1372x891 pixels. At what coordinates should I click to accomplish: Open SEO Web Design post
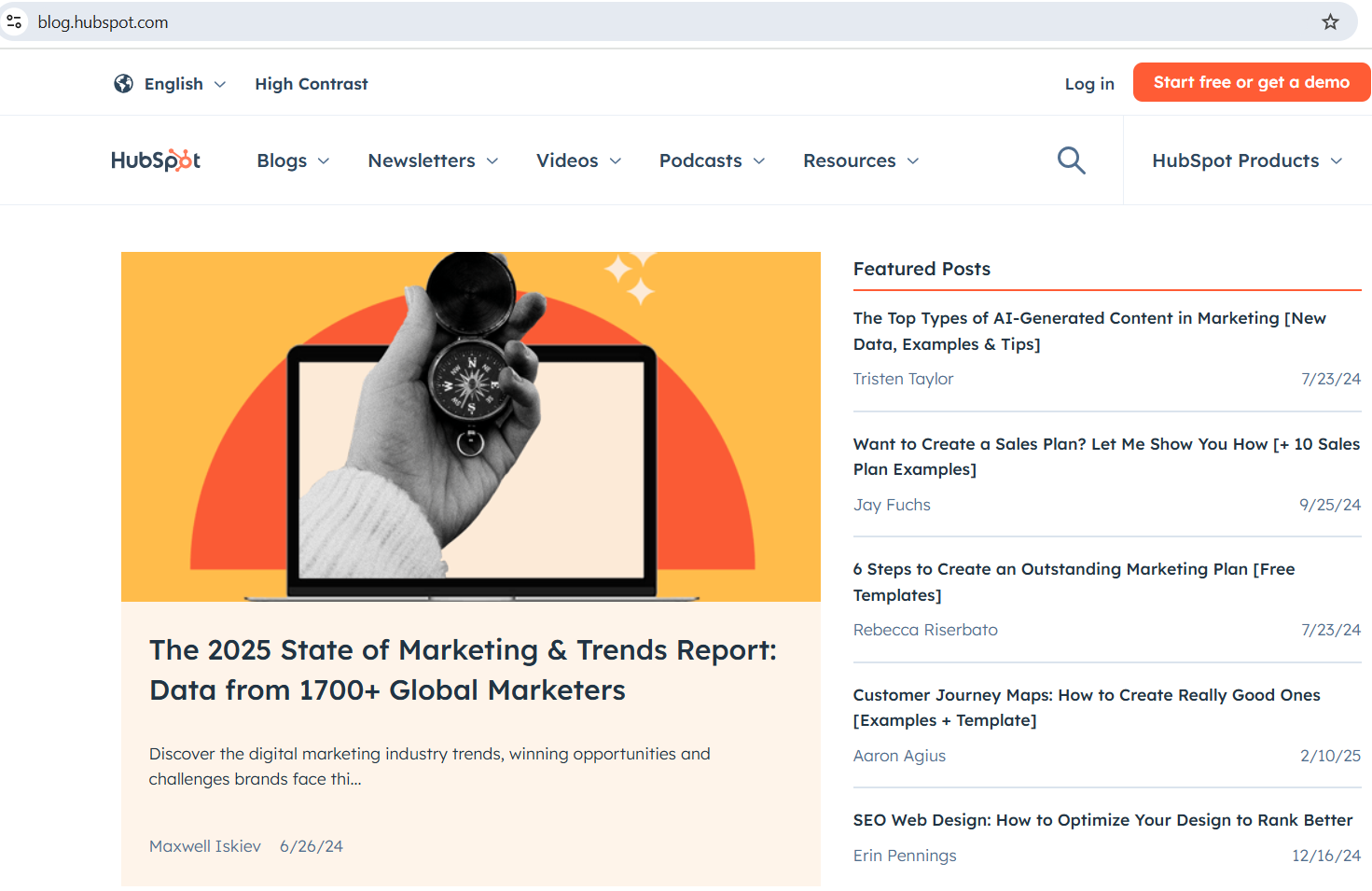[x=1102, y=820]
